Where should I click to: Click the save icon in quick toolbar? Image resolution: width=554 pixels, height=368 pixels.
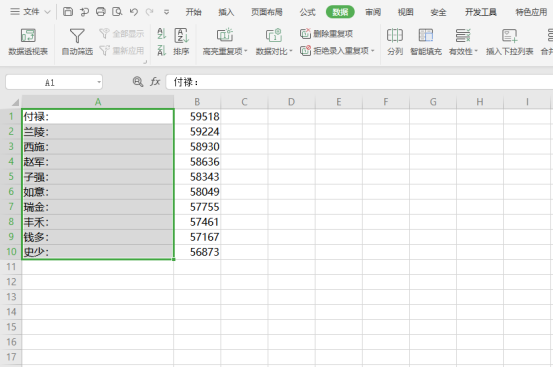(68, 12)
